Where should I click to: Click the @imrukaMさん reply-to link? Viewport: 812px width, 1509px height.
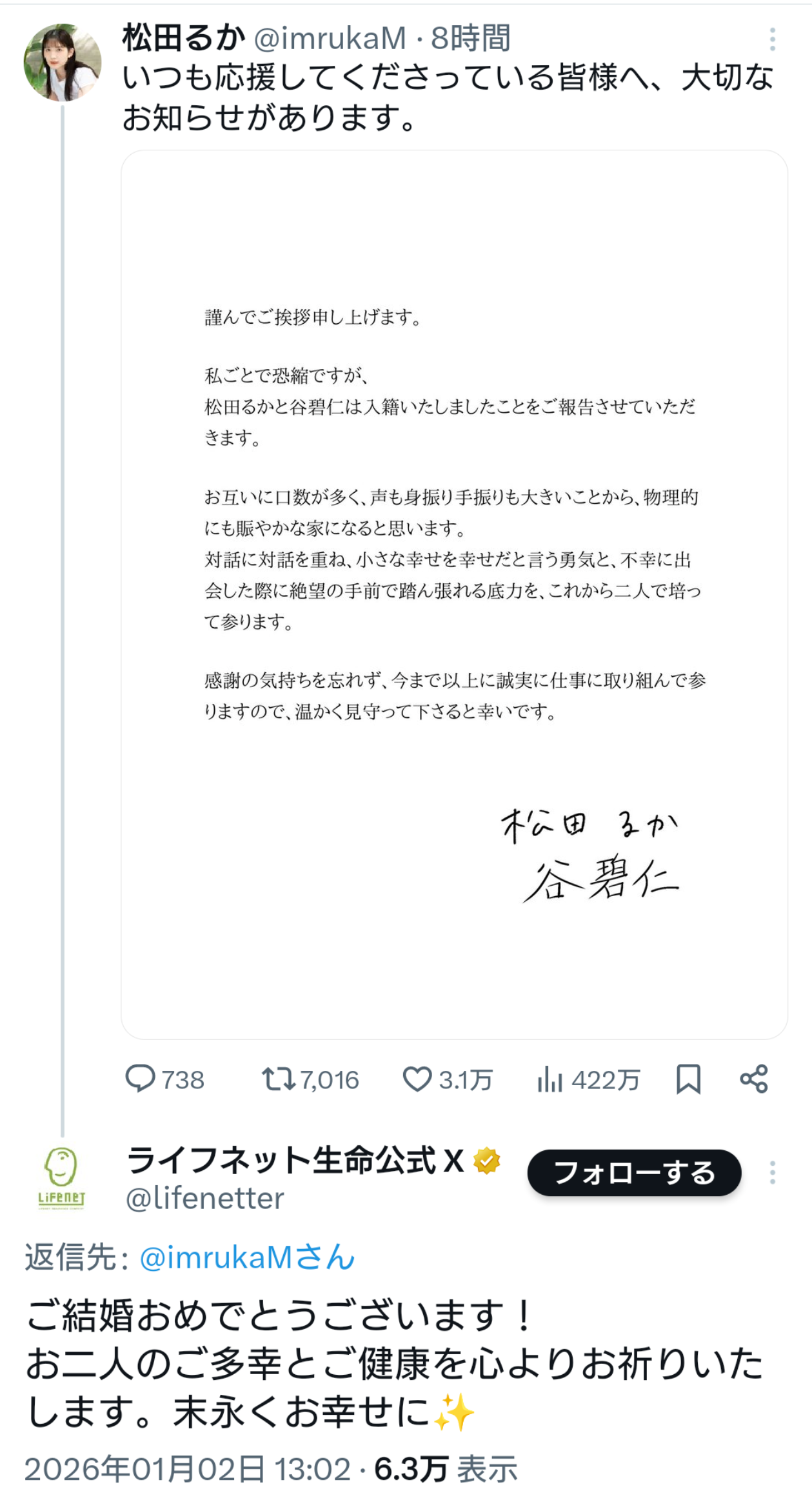(247, 1257)
